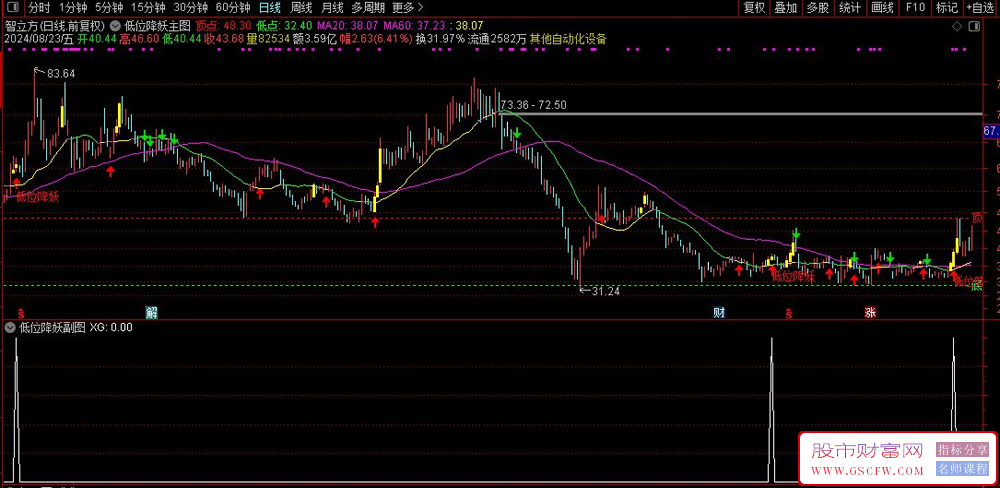Switch to the 日线 daily chart
Viewport: 1000px width, 488px height.
pos(270,8)
